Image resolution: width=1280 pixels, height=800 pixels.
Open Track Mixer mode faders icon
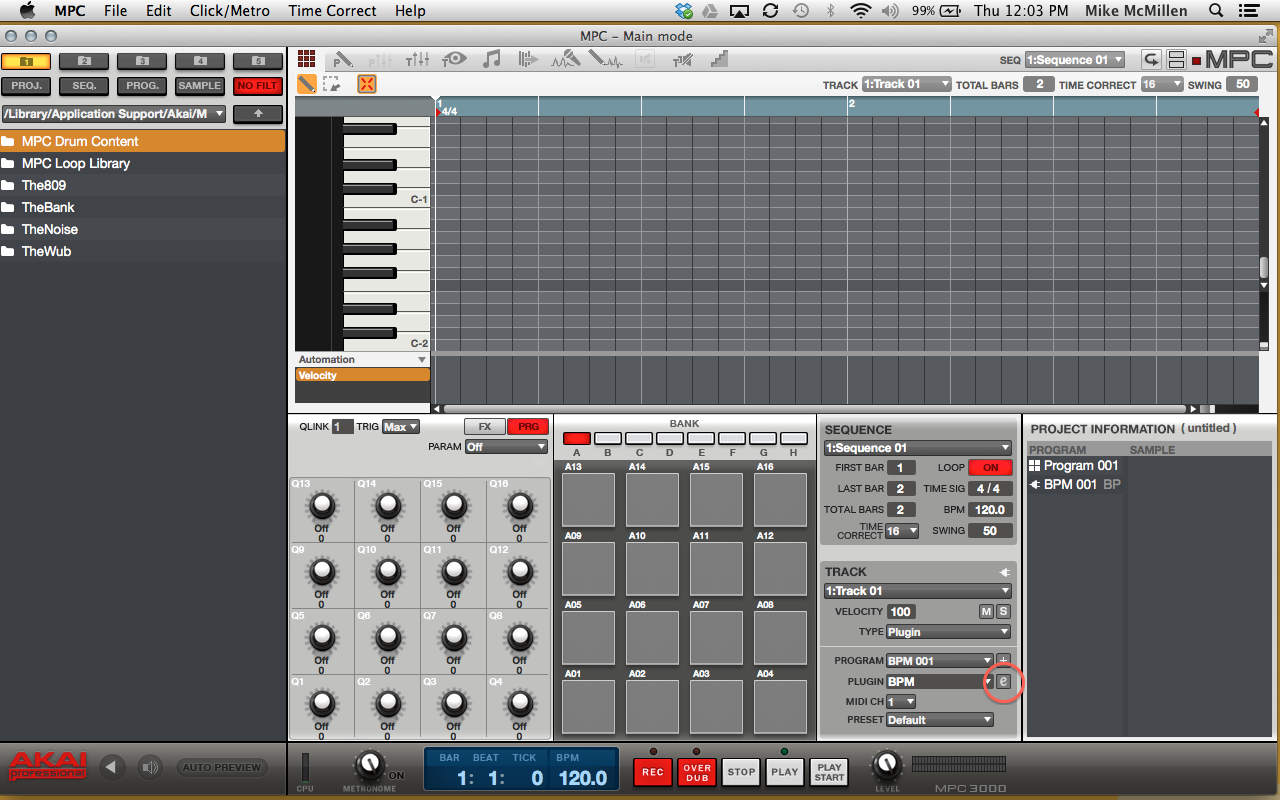coord(418,60)
